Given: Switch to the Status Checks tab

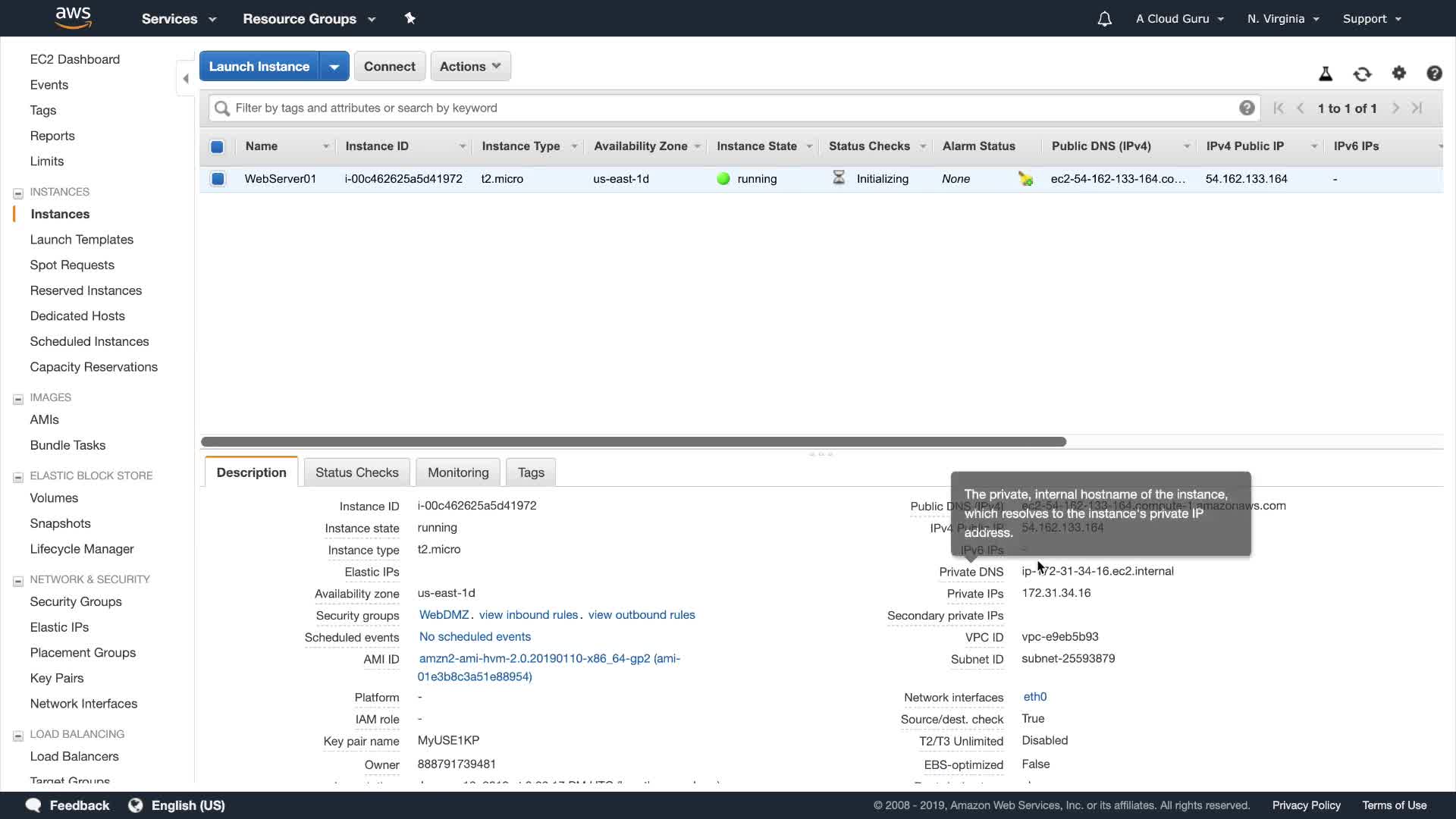Looking at the screenshot, I should coord(356,472).
